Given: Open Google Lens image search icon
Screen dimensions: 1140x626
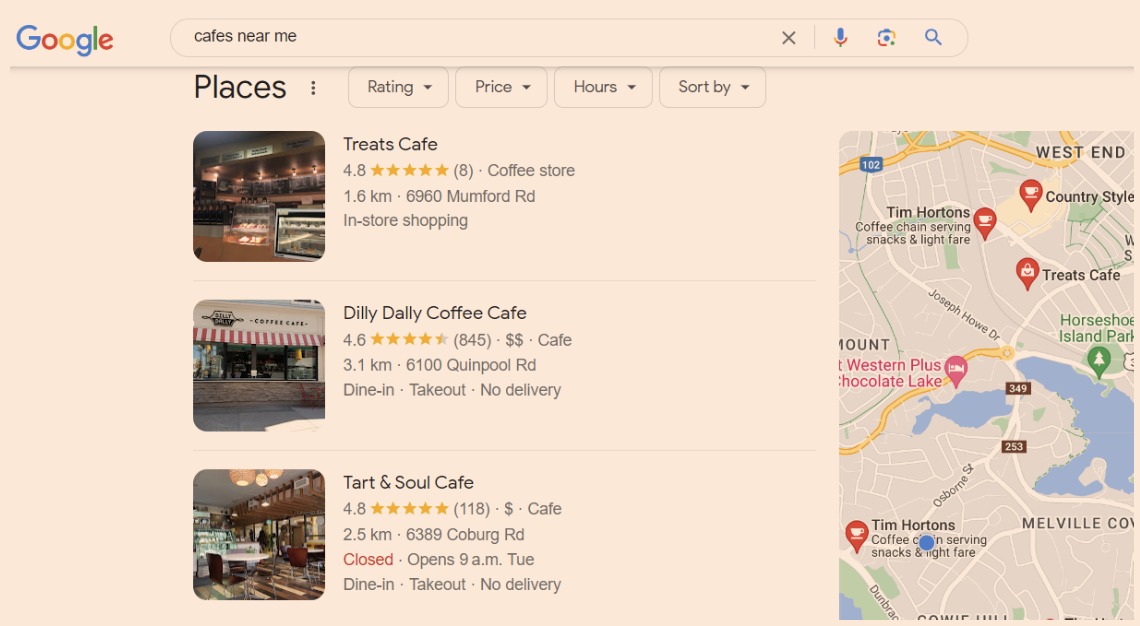Looking at the screenshot, I should click(886, 38).
